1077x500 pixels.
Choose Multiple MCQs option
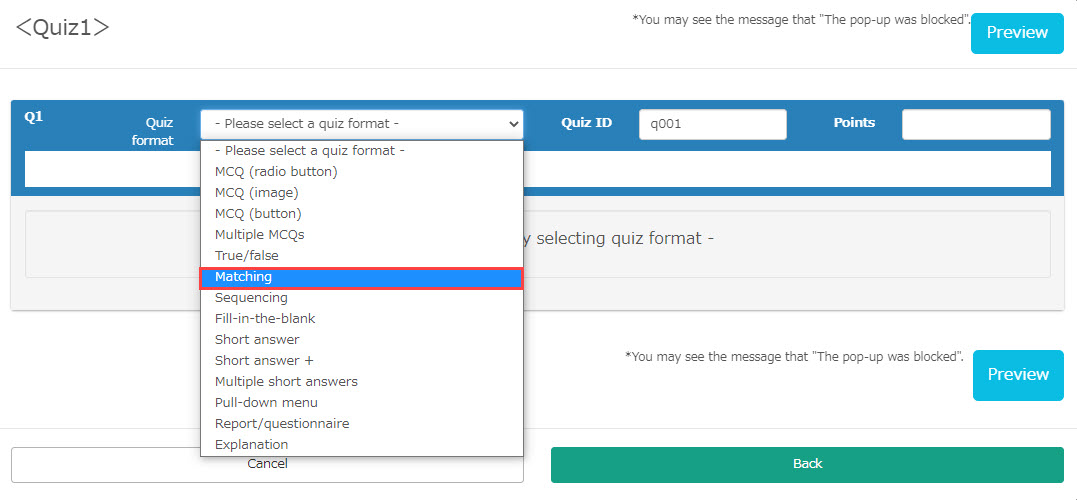click(361, 235)
